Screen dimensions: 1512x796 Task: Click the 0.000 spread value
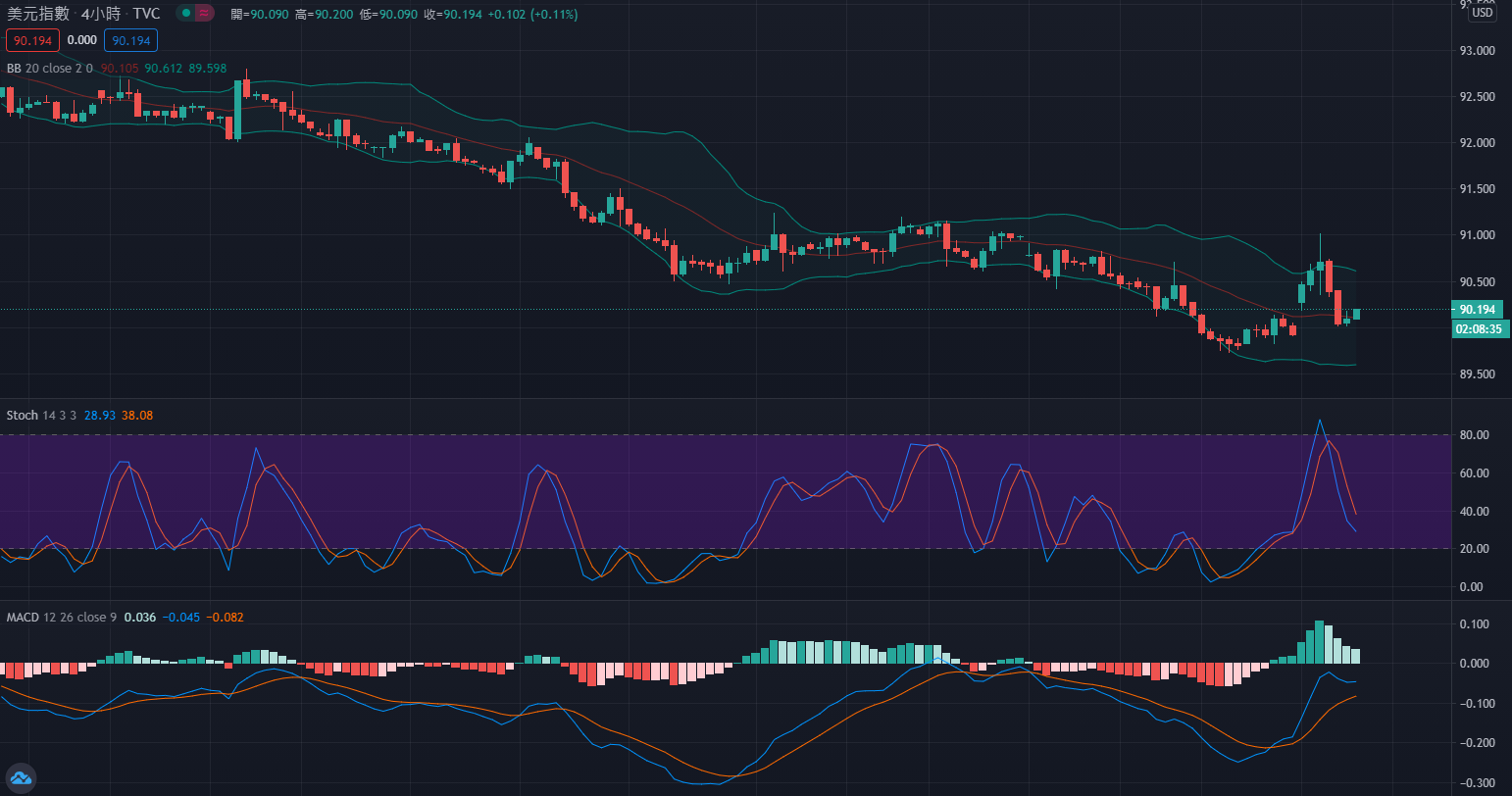pos(81,40)
